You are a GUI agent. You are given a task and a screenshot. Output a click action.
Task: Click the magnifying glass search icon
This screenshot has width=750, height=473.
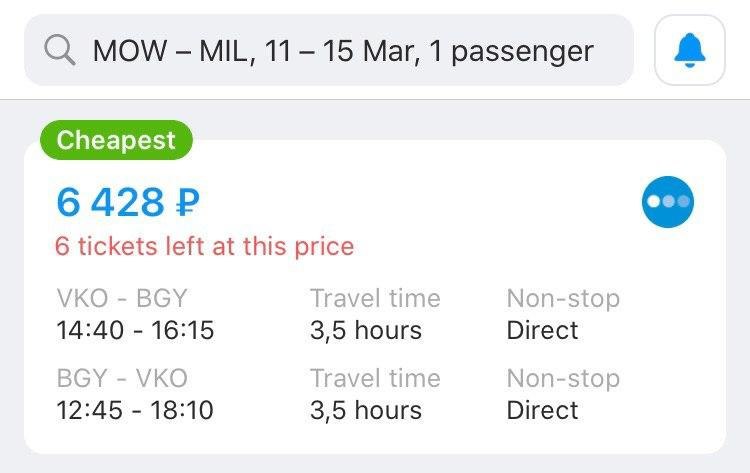60,50
